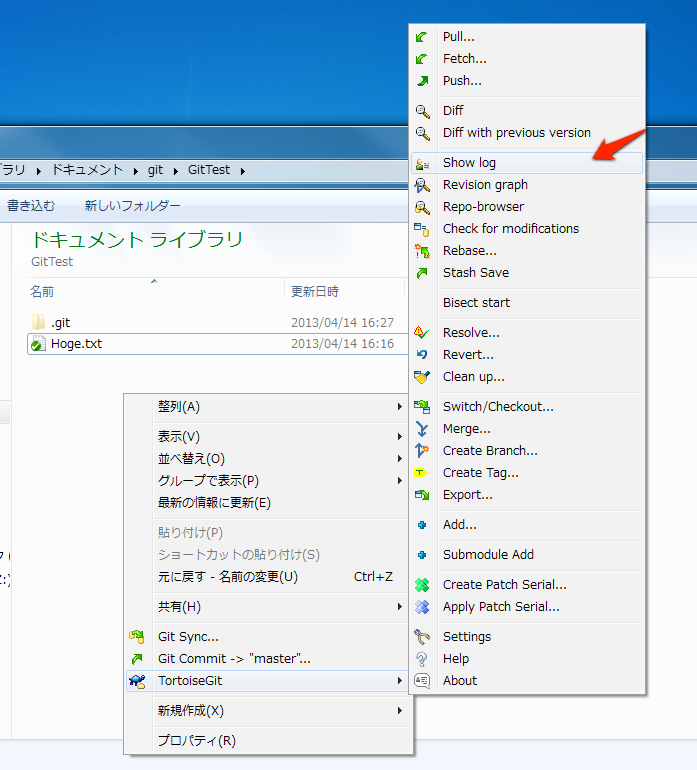Click the GitTest breadcrumb segment
Image resolution: width=697 pixels, height=770 pixels.
[209, 170]
